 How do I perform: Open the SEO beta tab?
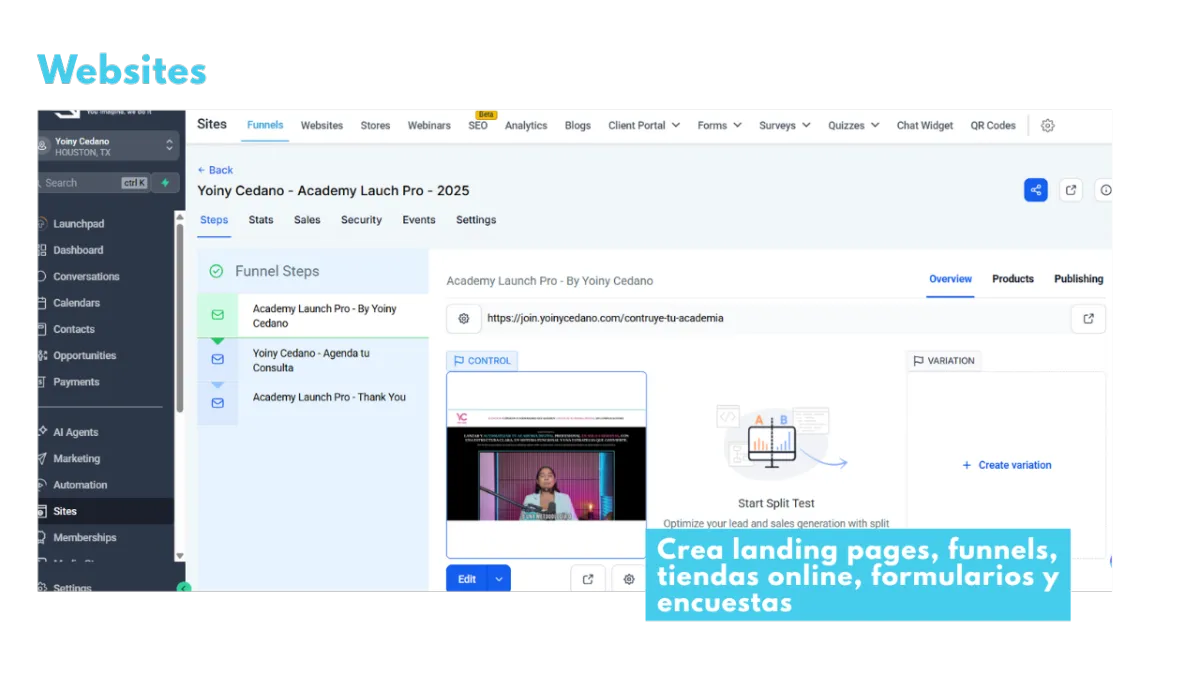point(478,125)
